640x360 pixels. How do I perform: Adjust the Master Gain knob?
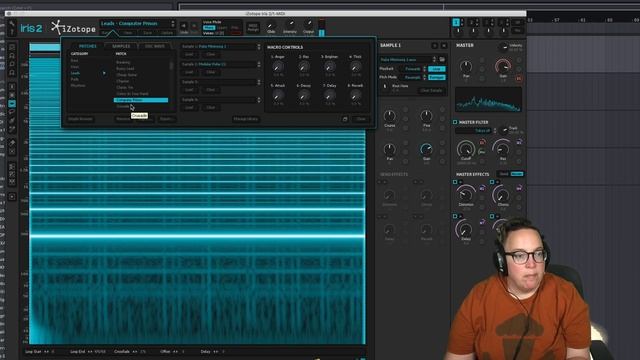503,66
